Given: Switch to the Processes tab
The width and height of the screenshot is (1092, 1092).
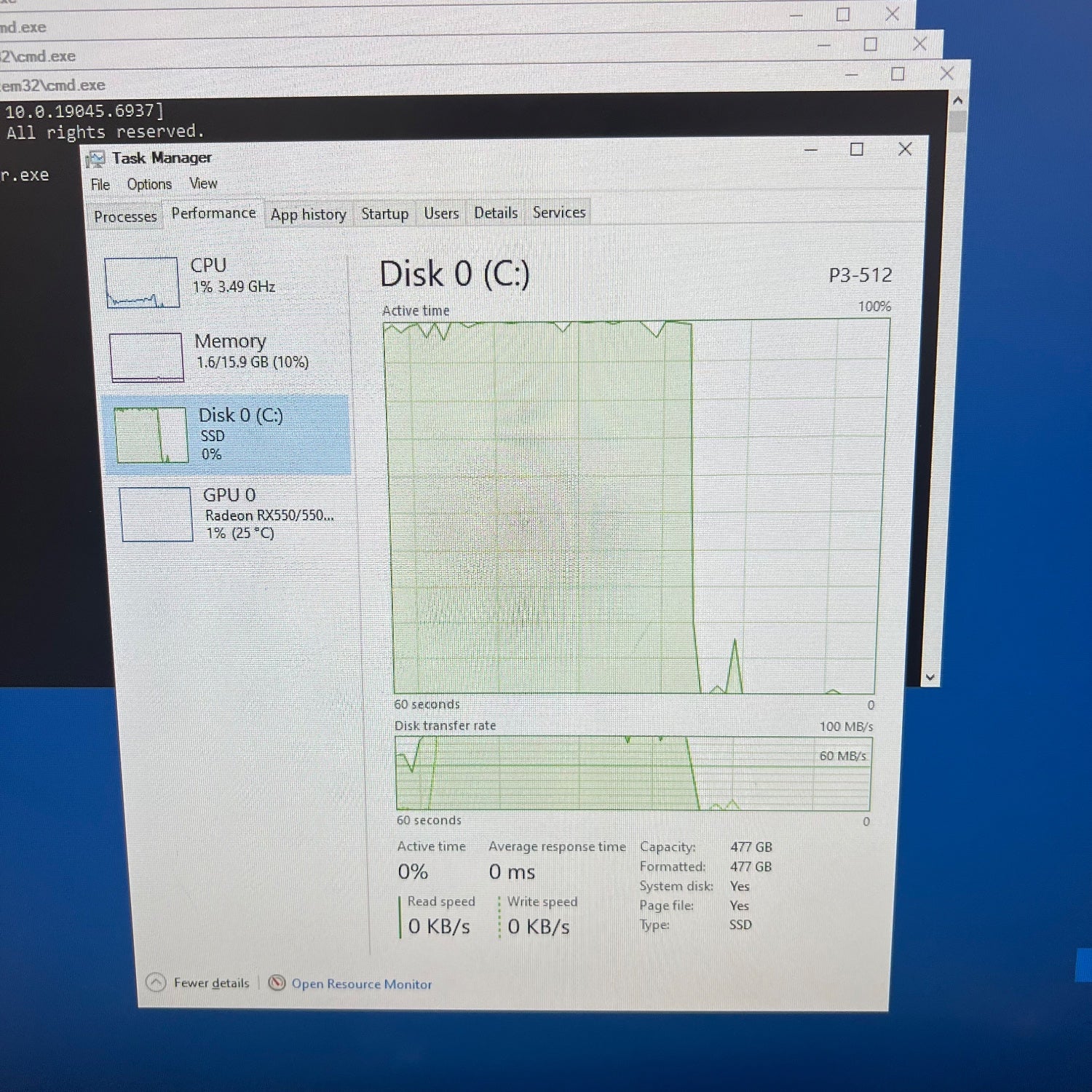Looking at the screenshot, I should (x=125, y=217).
